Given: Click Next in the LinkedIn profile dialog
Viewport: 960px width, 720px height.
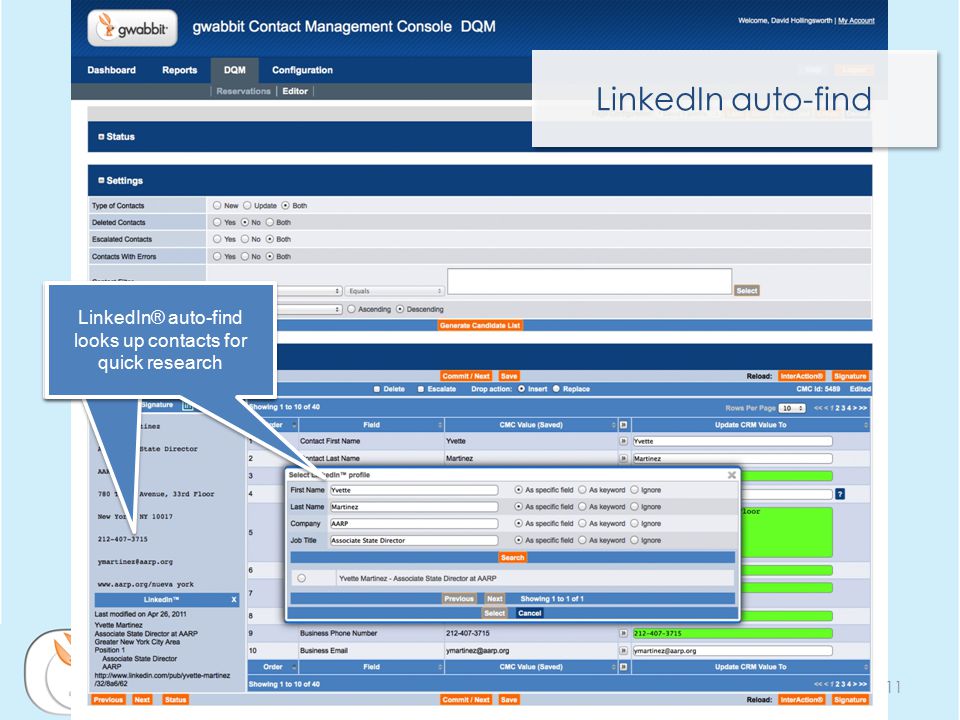Looking at the screenshot, I should pyautogui.click(x=495, y=599).
